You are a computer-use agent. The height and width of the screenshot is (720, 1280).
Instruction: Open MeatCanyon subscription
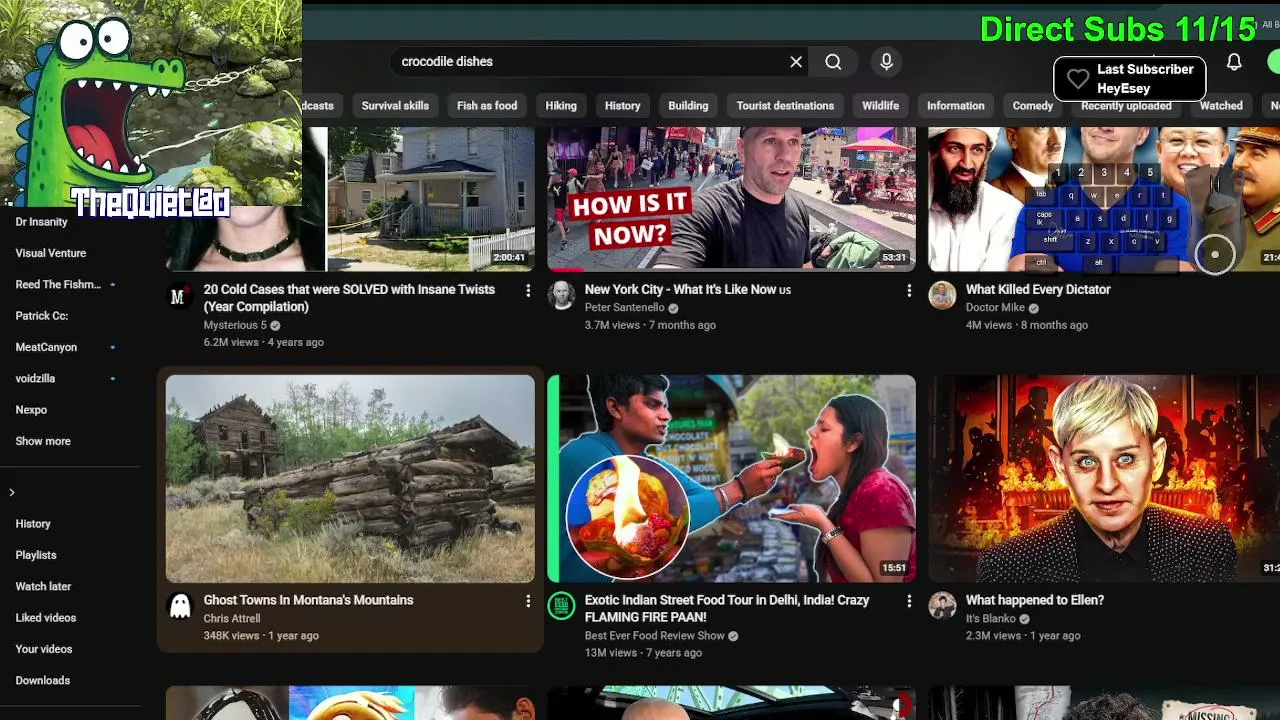(46, 347)
